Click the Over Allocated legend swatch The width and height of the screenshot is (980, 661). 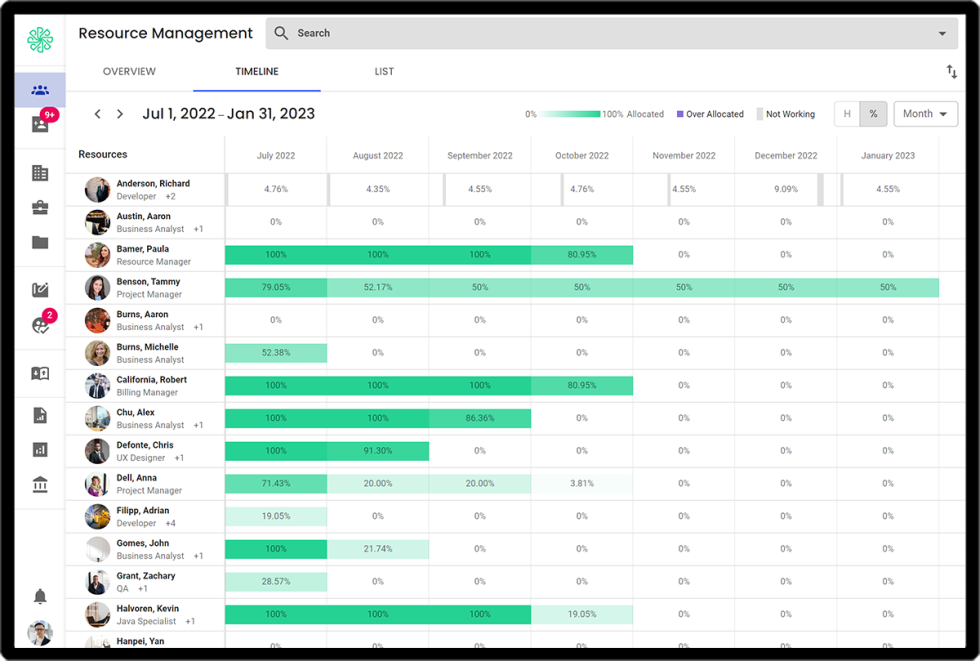tap(680, 114)
